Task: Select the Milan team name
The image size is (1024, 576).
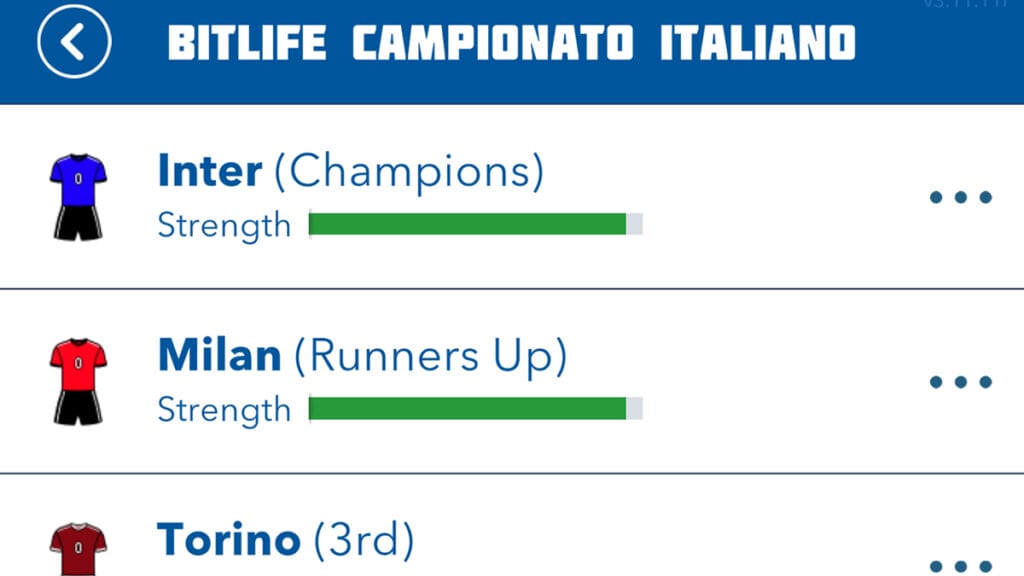Action: pyautogui.click(x=220, y=356)
